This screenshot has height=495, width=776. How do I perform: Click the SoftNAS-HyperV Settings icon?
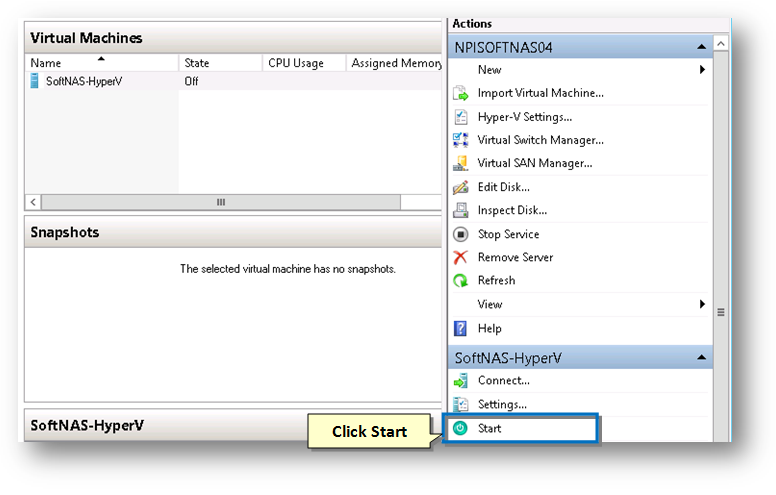coord(461,404)
